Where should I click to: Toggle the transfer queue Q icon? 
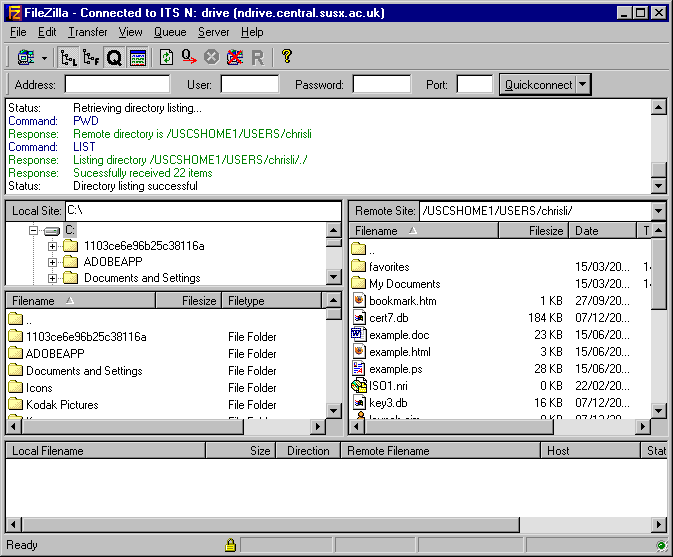click(x=114, y=57)
